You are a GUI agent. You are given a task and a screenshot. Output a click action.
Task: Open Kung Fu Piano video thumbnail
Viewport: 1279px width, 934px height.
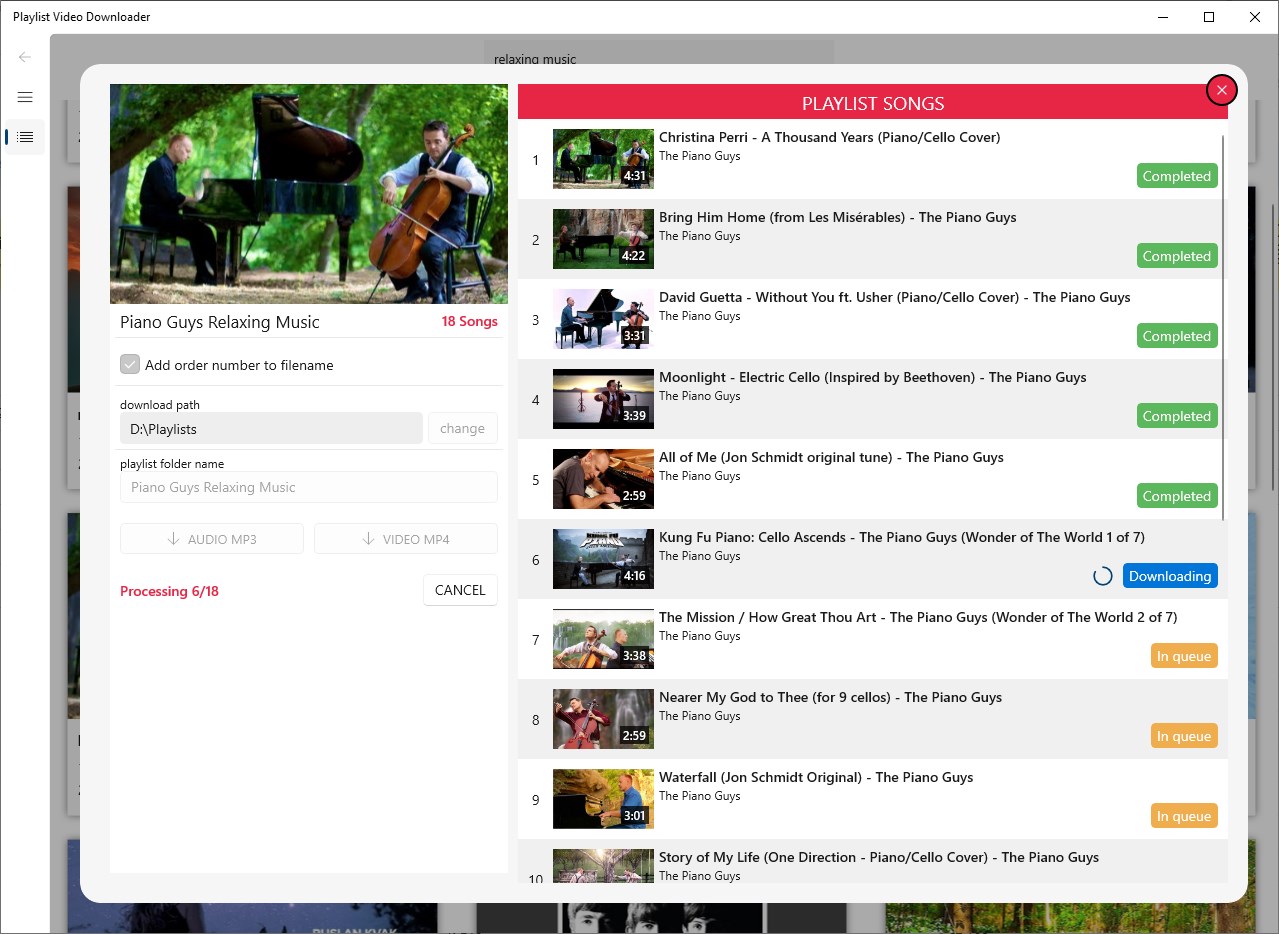(603, 559)
